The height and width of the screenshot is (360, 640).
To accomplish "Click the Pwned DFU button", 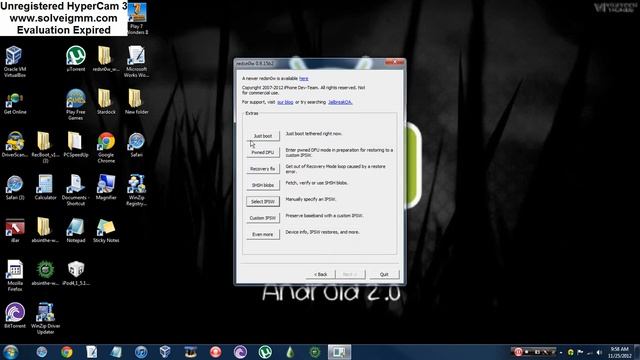I will [263, 152].
